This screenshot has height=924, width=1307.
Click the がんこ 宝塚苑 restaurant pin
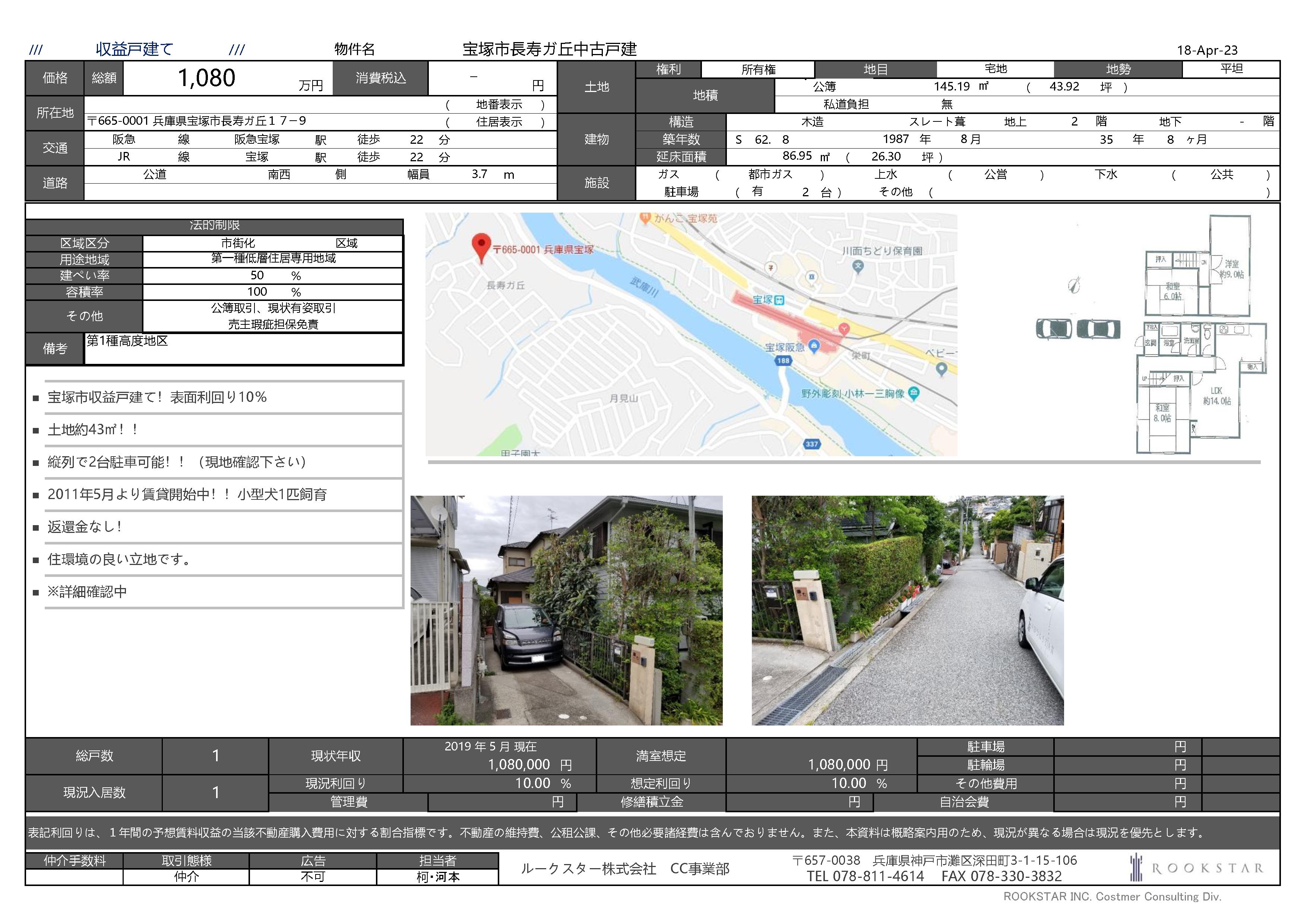[645, 217]
